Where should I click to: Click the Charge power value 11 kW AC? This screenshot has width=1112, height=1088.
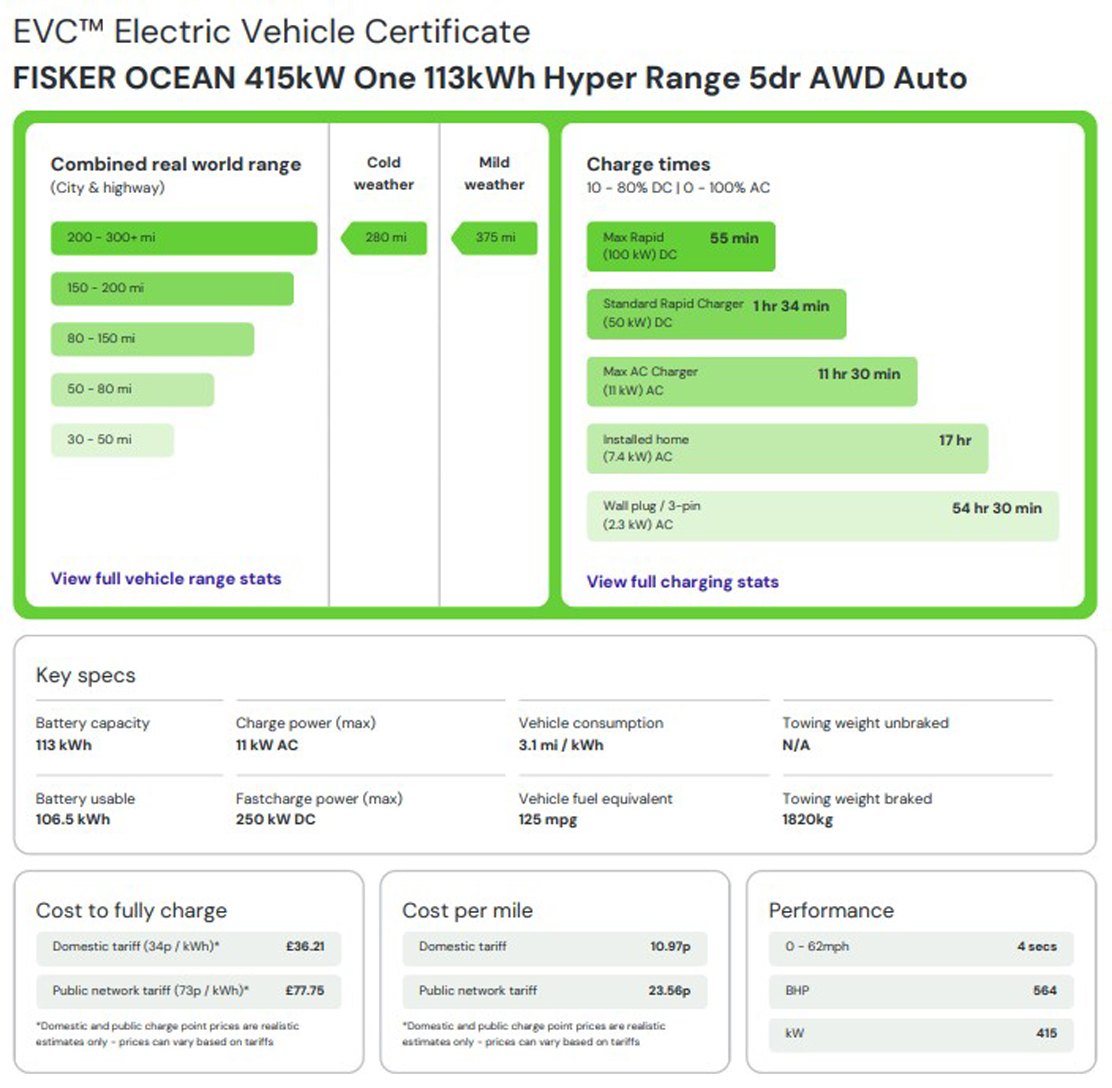[267, 745]
